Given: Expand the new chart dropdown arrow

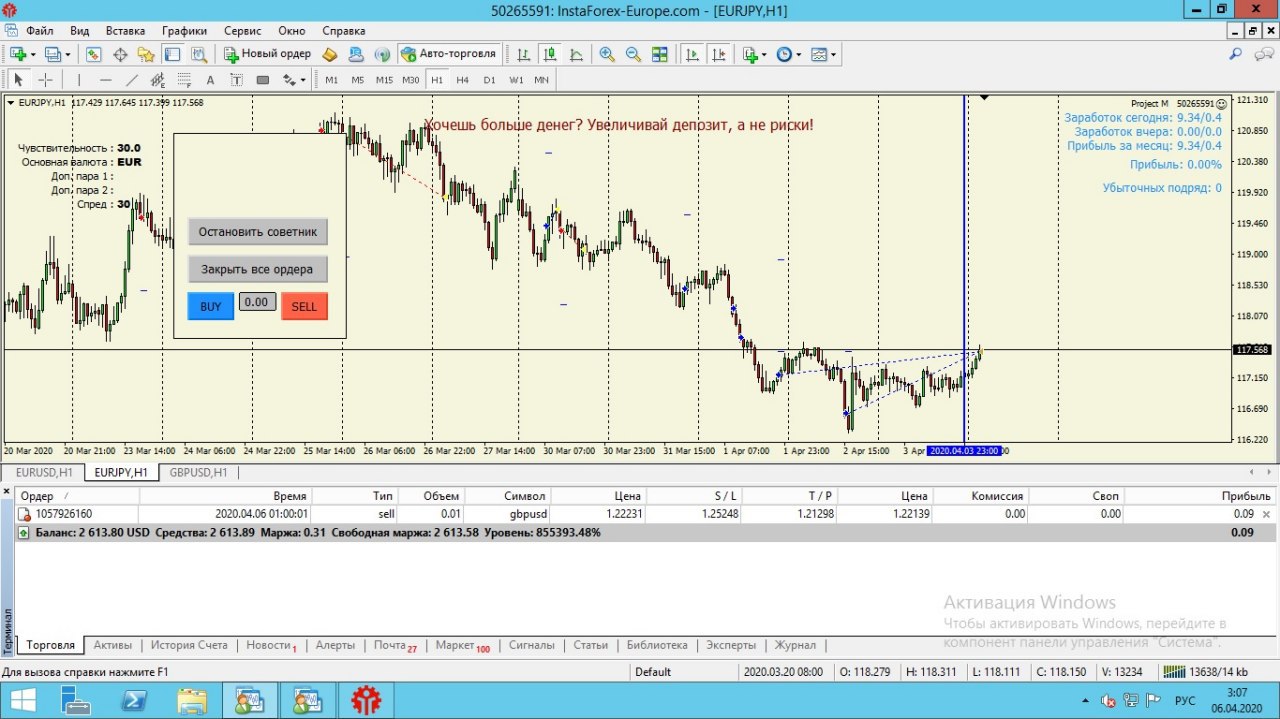Looking at the screenshot, I should (33, 55).
